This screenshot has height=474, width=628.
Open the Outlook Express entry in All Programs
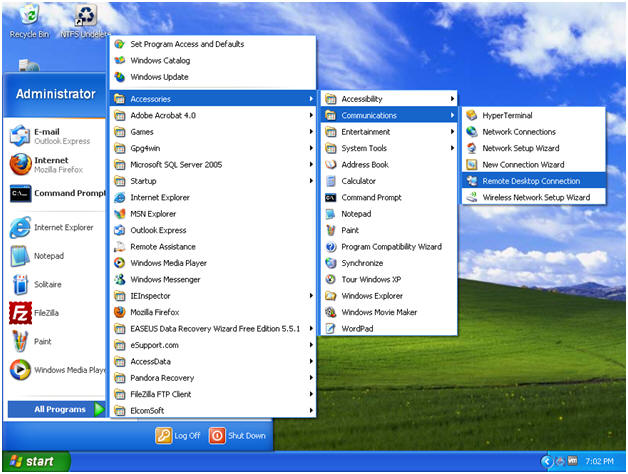click(x=213, y=230)
